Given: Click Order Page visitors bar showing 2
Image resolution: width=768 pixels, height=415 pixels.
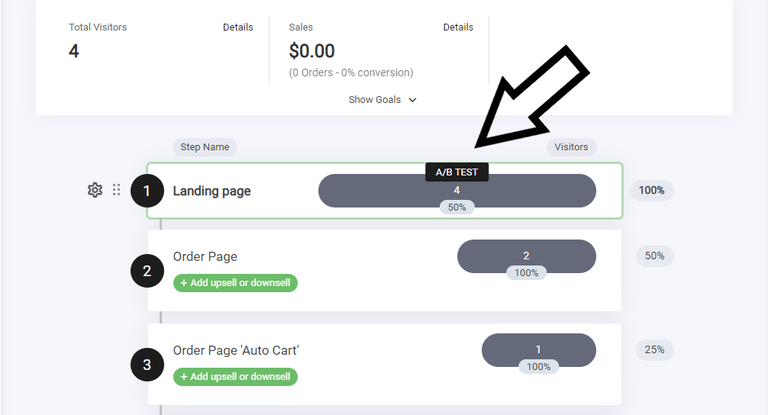Looking at the screenshot, I should click(x=526, y=255).
